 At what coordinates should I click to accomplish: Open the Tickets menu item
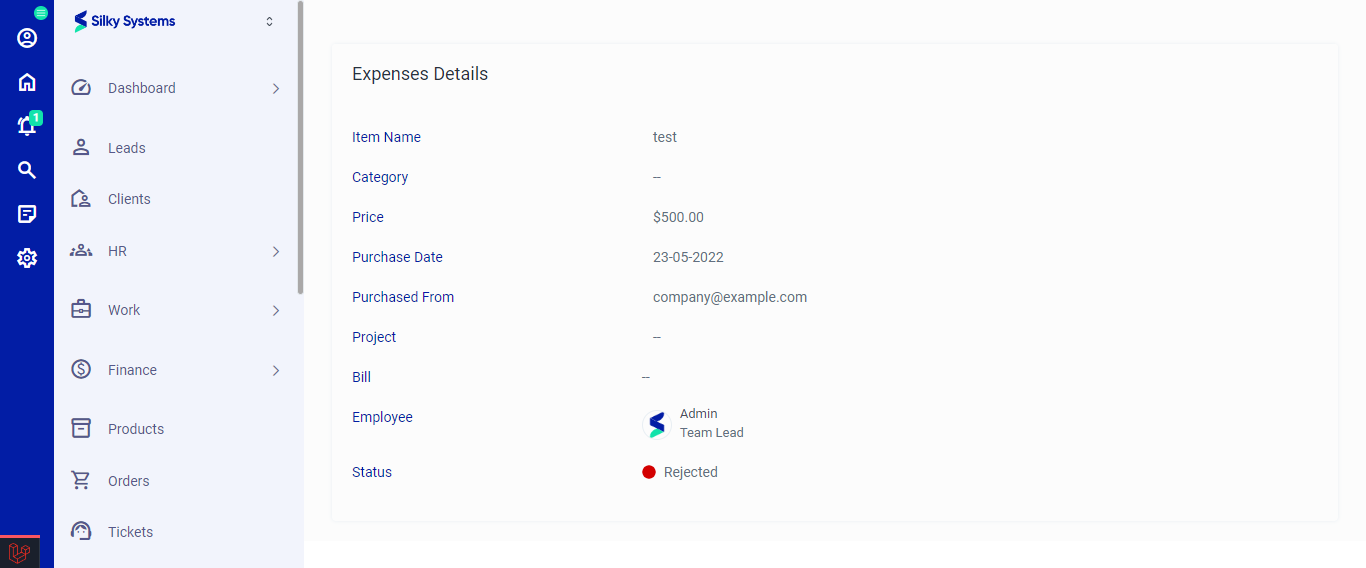(178, 532)
